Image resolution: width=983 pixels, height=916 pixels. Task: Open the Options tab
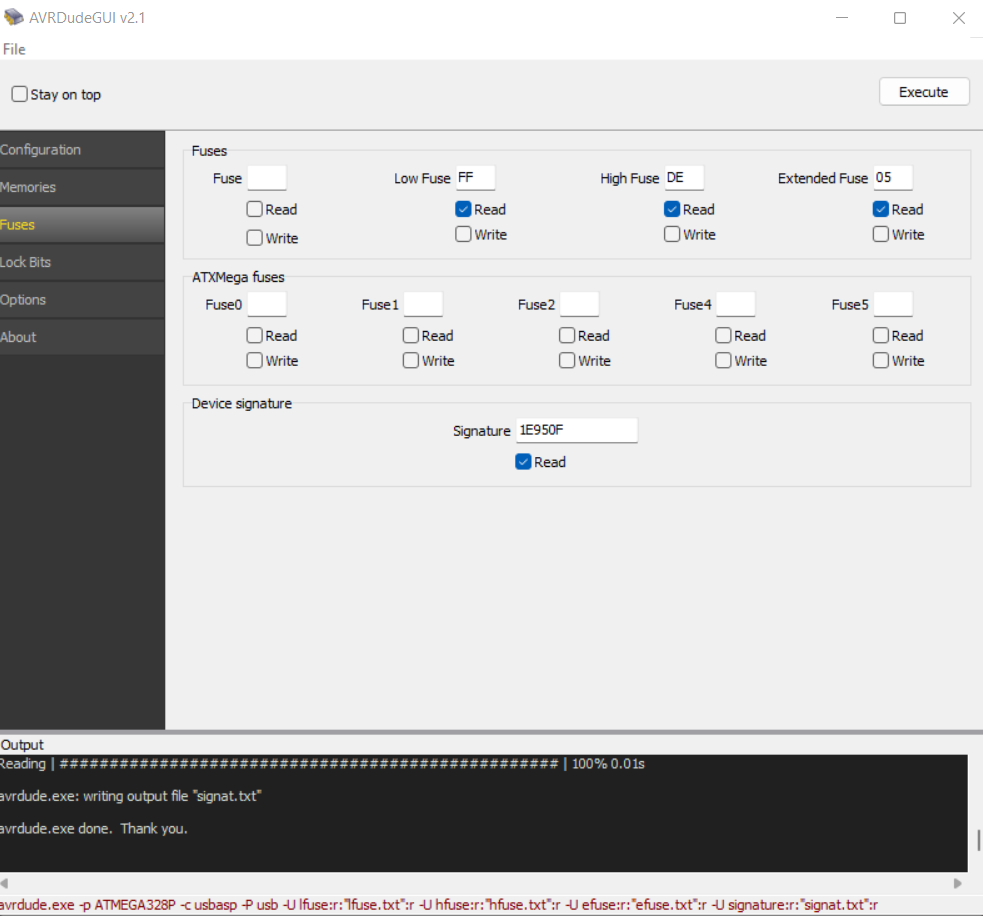tap(82, 300)
